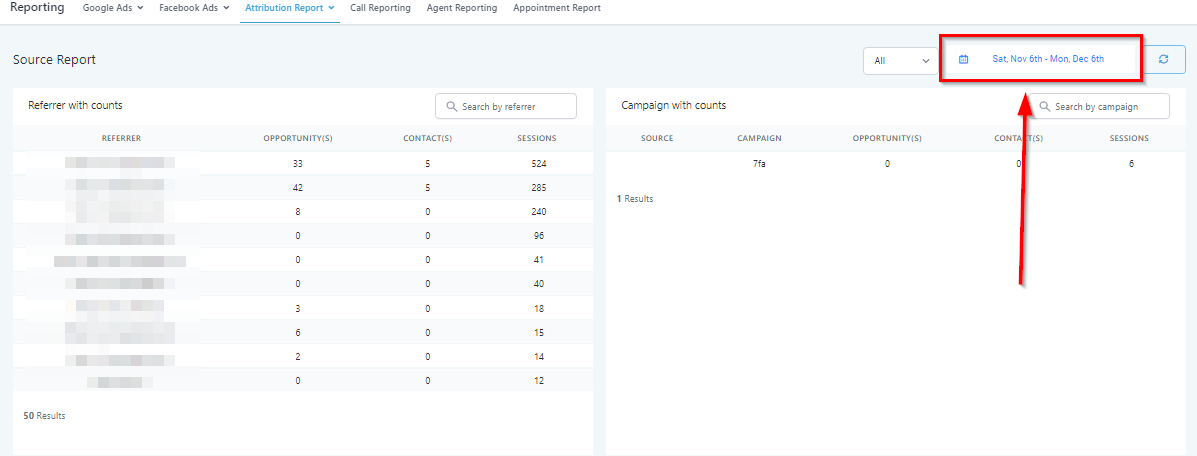1197x456 pixels.
Task: Type in Search by referrer field
Action: pyautogui.click(x=515, y=107)
